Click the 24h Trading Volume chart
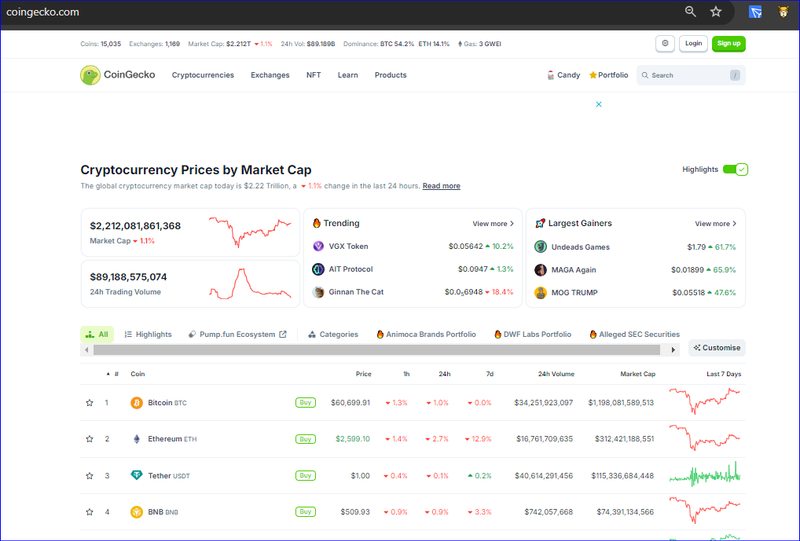The height and width of the screenshot is (541, 800). point(250,283)
